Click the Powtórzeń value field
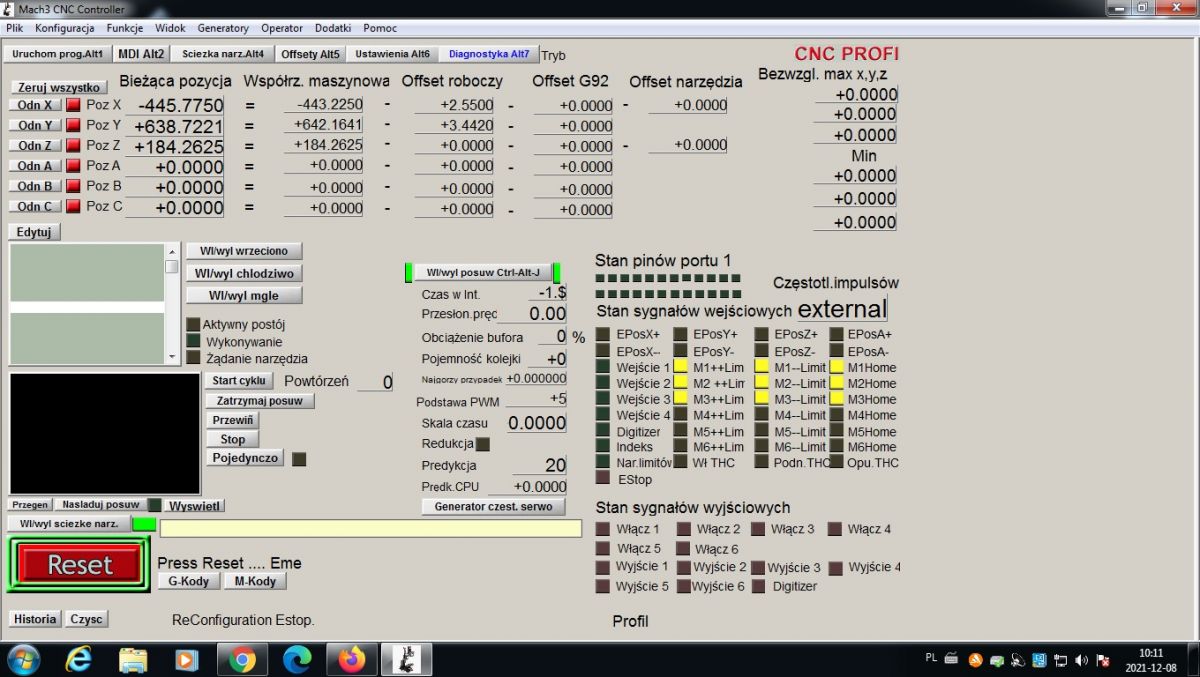Viewport: 1200px width, 677px height. [375, 383]
